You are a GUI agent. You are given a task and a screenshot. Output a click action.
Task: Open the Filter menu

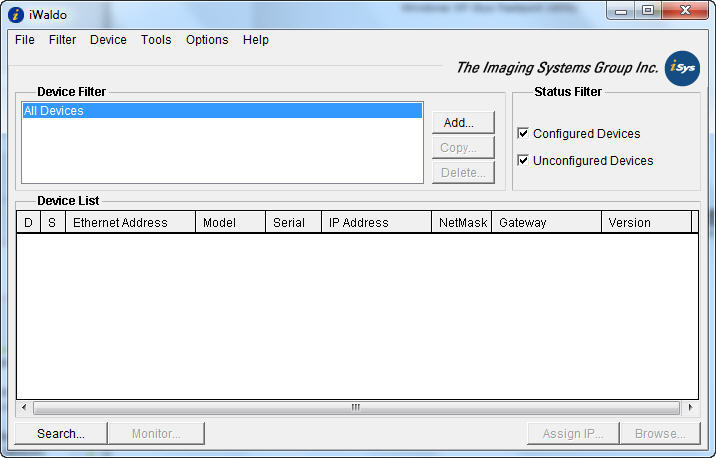62,40
